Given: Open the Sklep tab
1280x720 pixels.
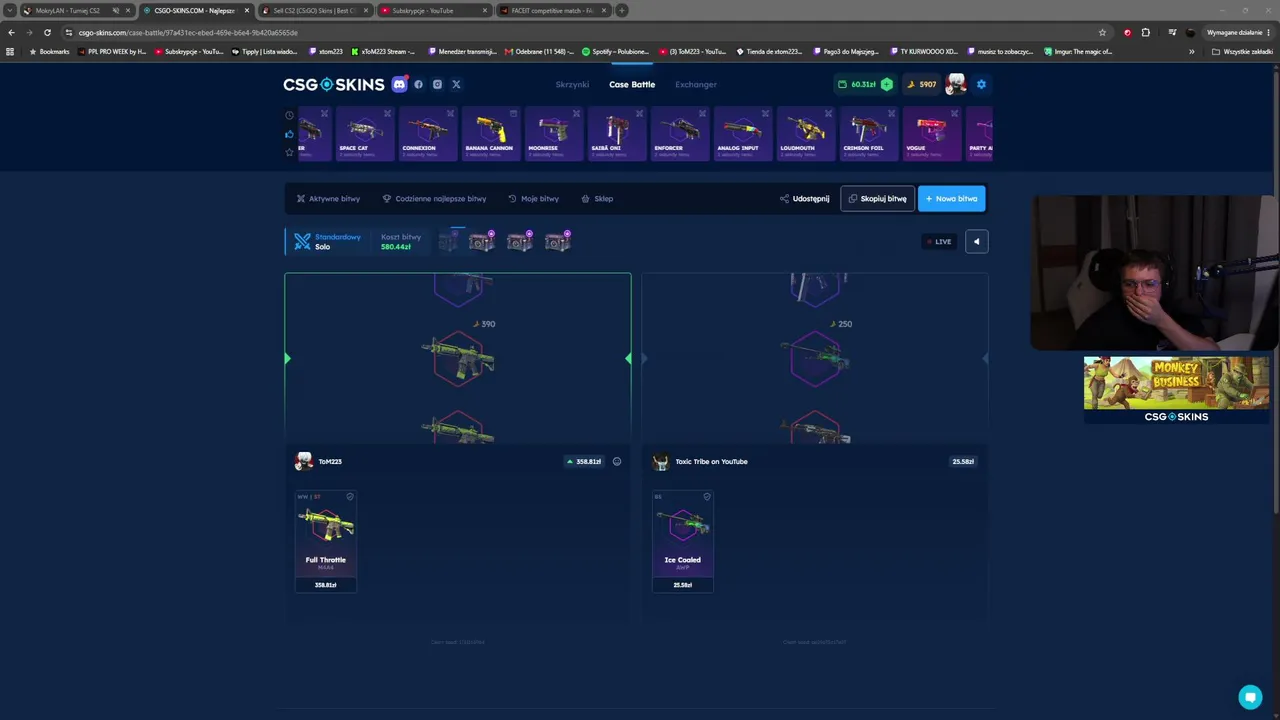Looking at the screenshot, I should point(597,198).
